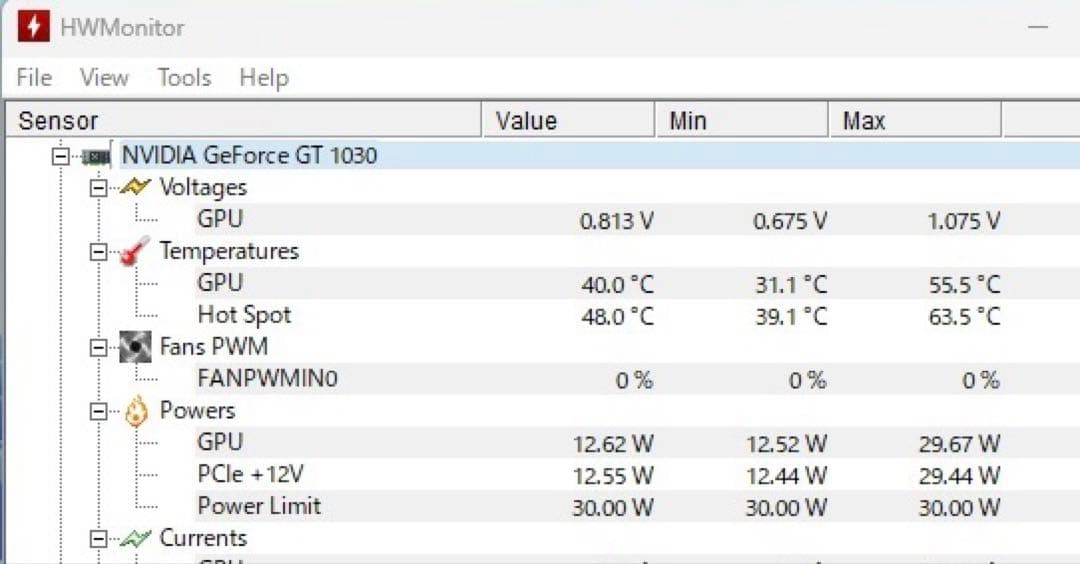Screen dimensions: 1080x564
Task: Select the Voltages tree label
Action: point(203,187)
